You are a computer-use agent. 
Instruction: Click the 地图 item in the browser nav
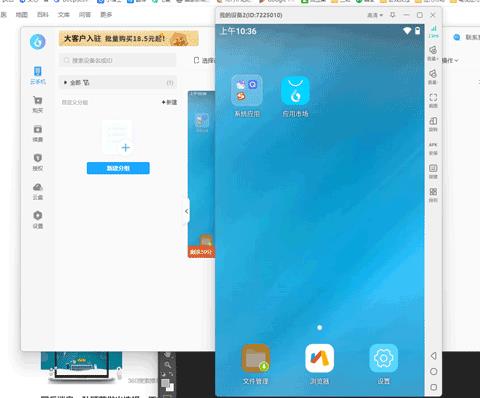pyautogui.click(x=22, y=15)
